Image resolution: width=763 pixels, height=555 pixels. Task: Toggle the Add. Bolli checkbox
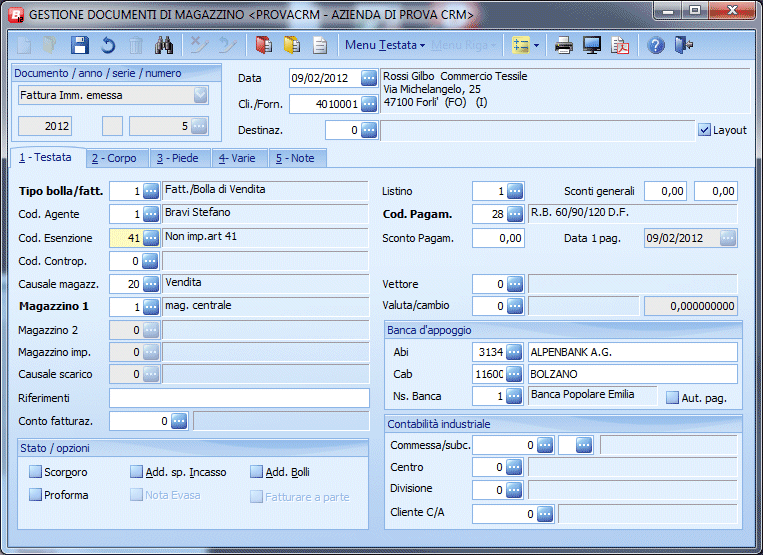point(257,472)
